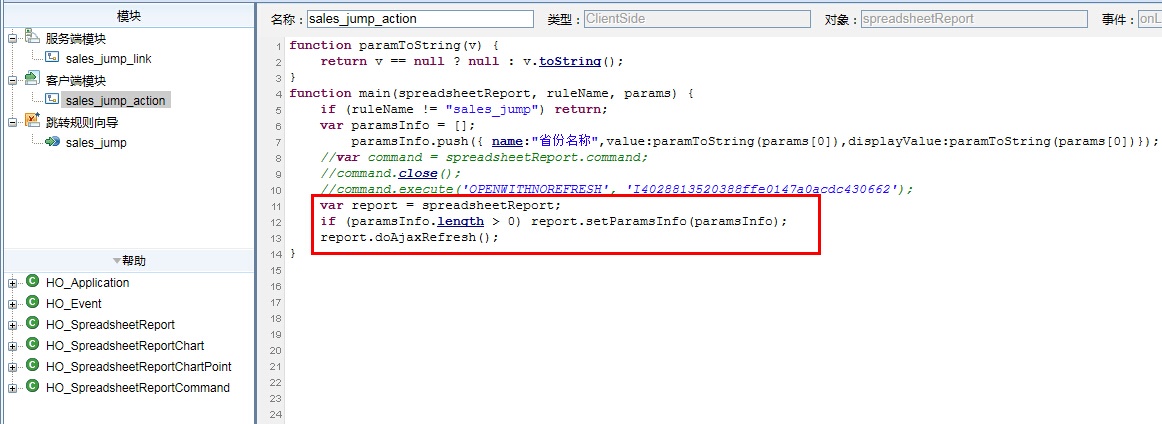Expand the HO_SpreadsheetReportChart help node

tap(12, 346)
